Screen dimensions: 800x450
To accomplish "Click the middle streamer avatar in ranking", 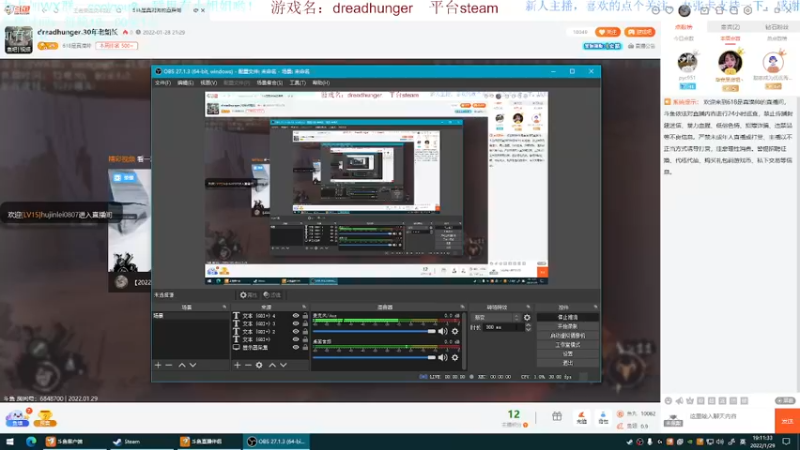I will tap(730, 64).
